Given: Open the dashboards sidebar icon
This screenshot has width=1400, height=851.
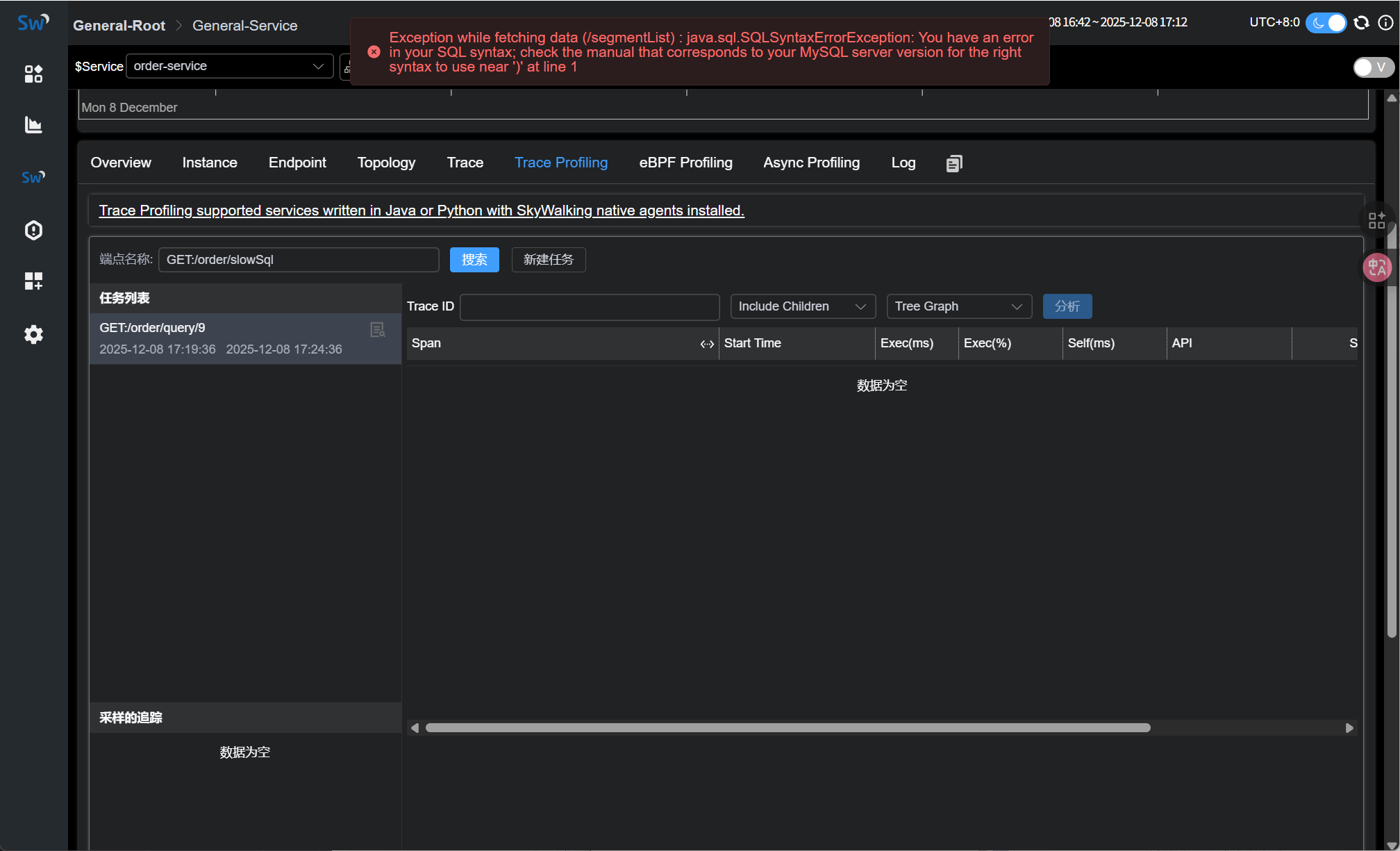Looking at the screenshot, I should point(33,74).
